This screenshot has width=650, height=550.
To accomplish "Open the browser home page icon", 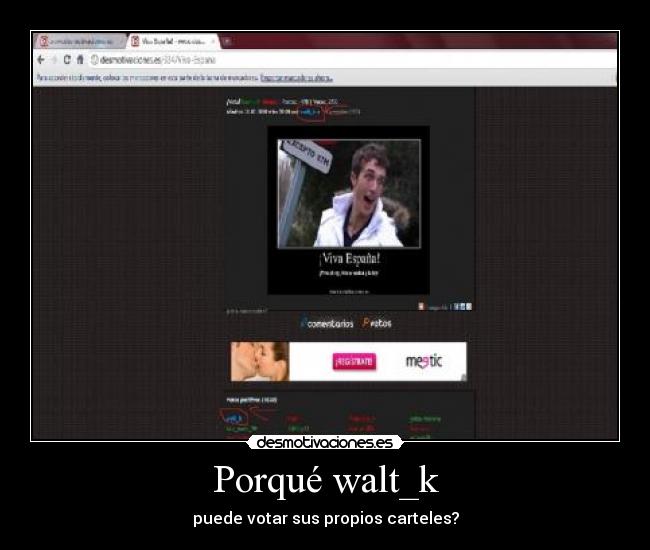I will [x=80, y=60].
